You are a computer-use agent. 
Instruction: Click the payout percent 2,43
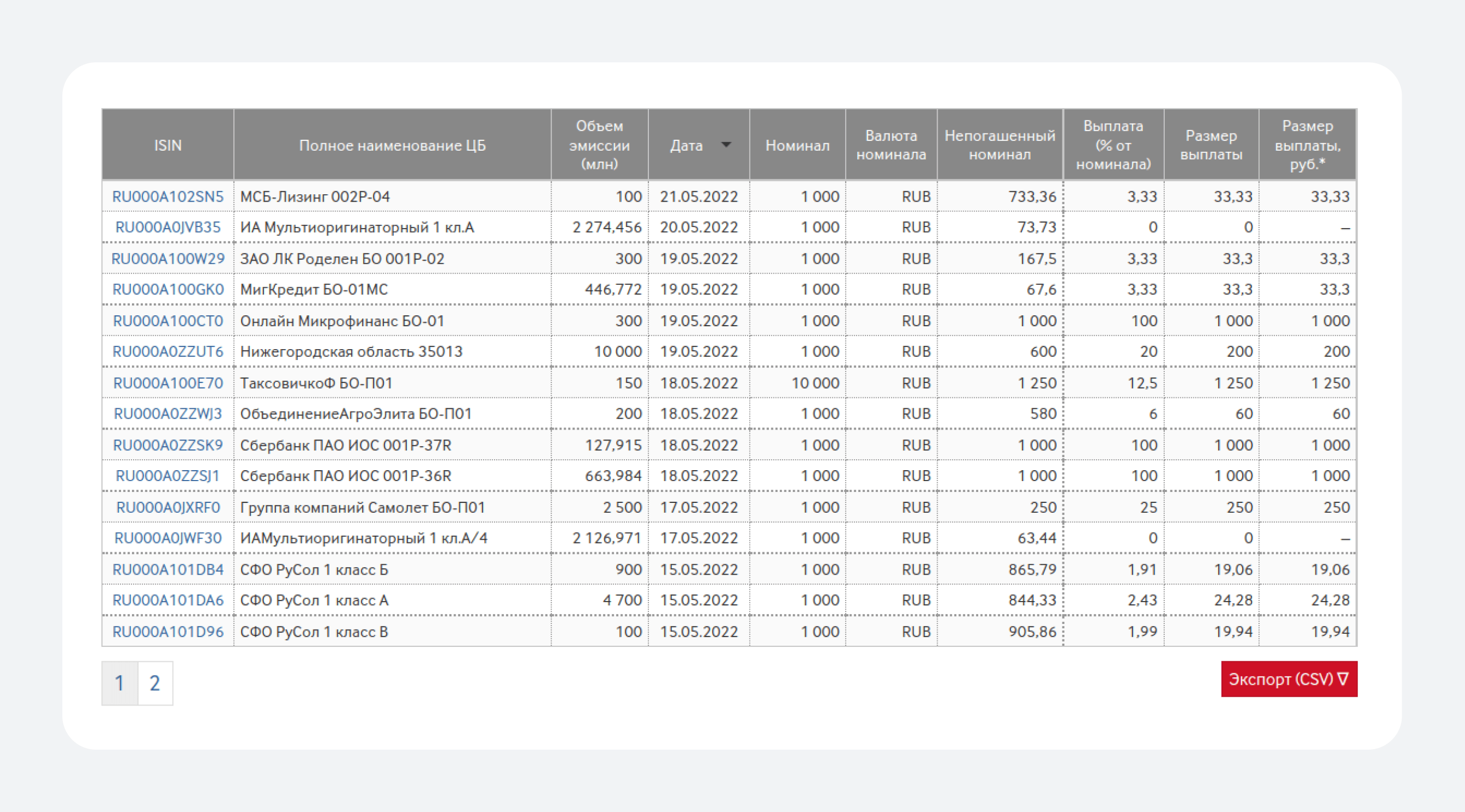(x=1142, y=600)
